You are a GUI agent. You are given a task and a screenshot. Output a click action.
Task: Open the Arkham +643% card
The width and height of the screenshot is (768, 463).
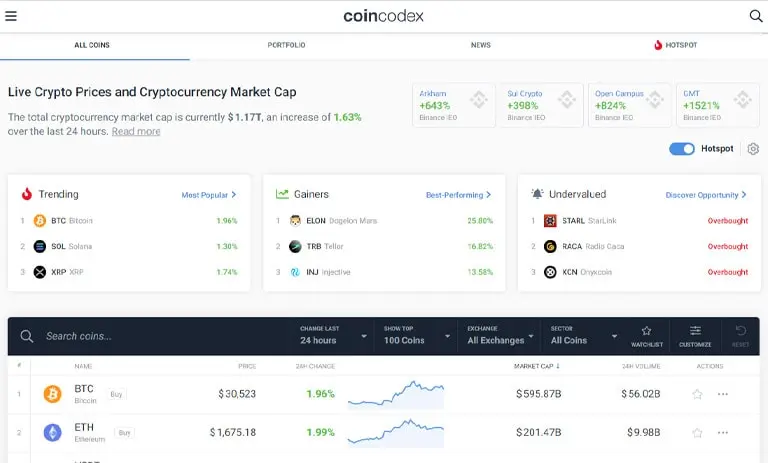pyautogui.click(x=454, y=105)
